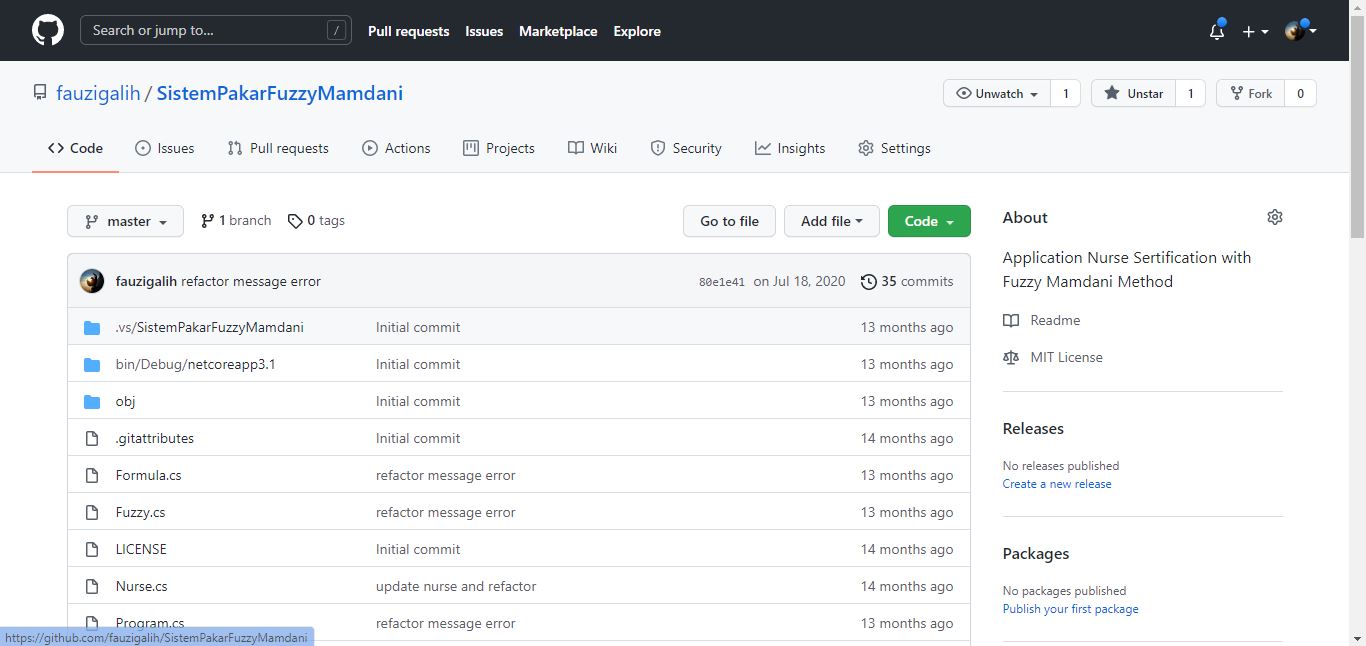Open the GitHub home logo

(48, 30)
